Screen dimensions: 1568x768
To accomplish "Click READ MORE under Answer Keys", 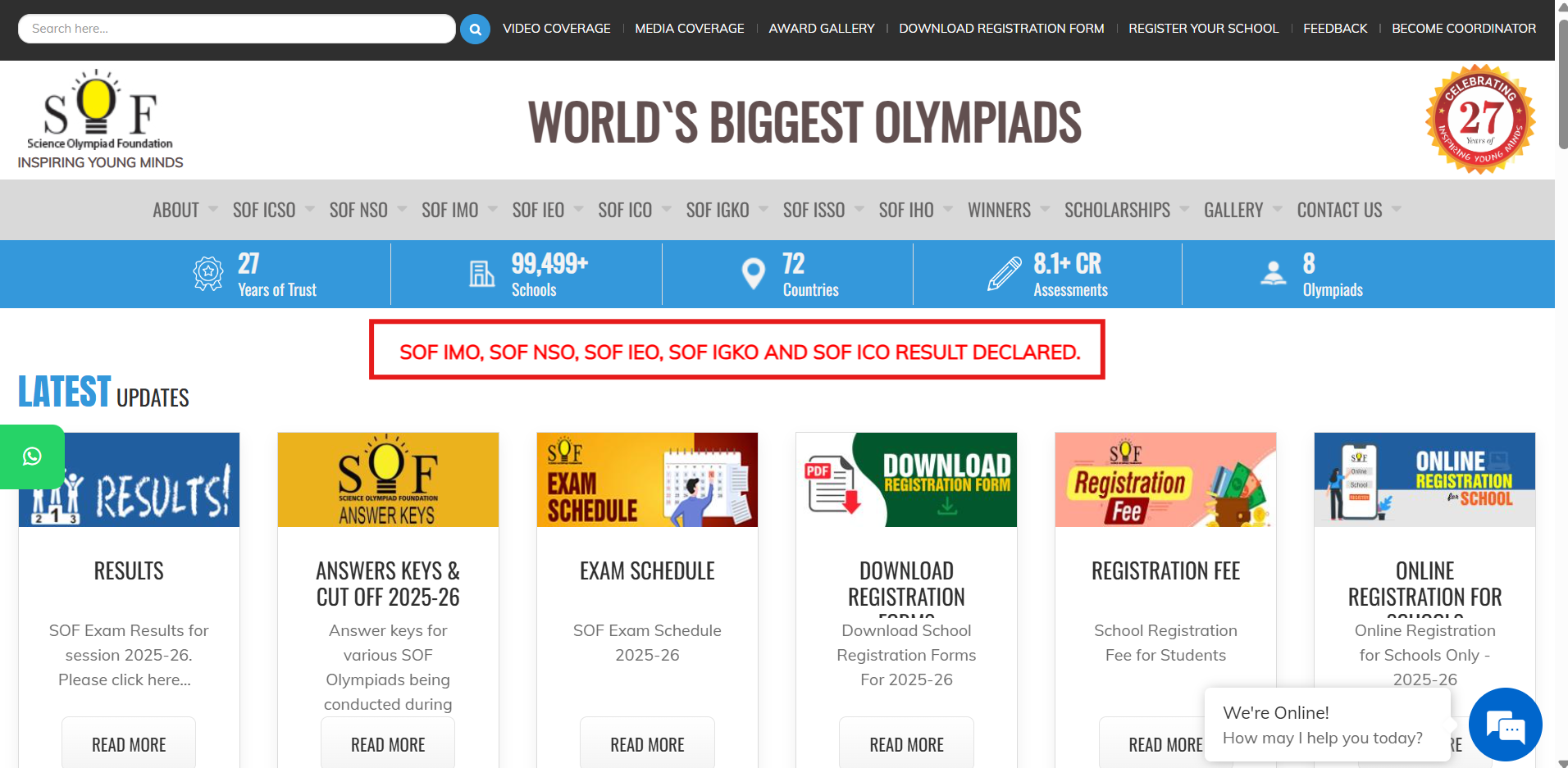I will (388, 743).
